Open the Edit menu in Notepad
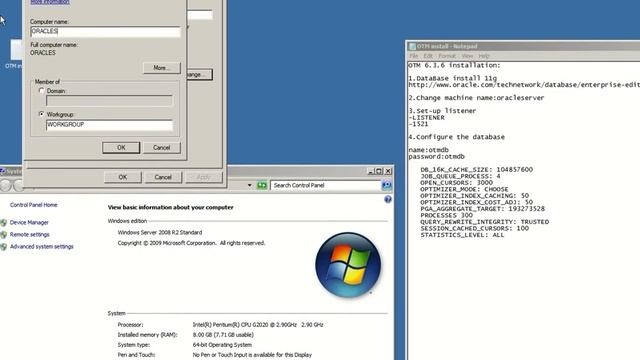 point(428,56)
